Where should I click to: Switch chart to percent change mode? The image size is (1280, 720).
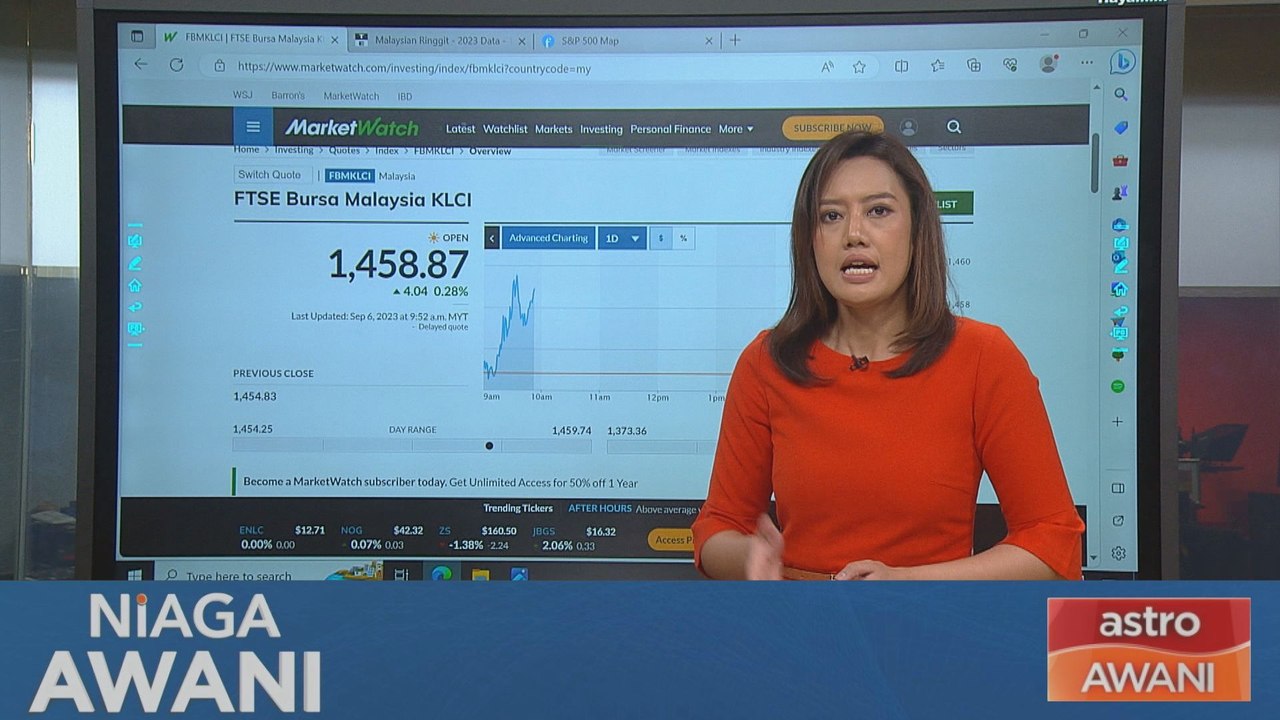coord(683,238)
